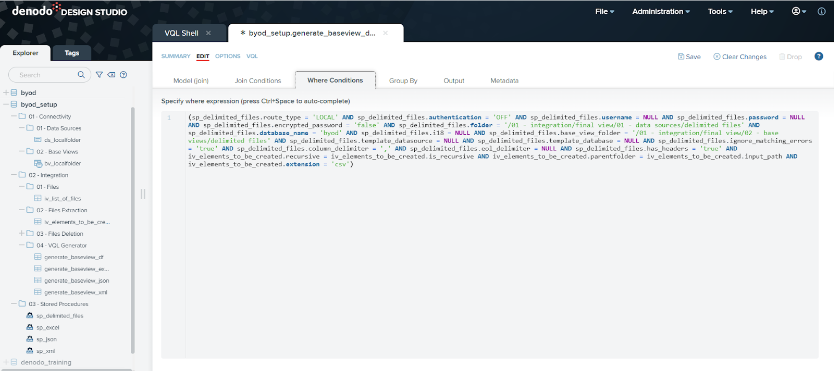Image resolution: width=835 pixels, height=371 pixels.
Task: Expand the byod database node
Action: click(x=6, y=93)
